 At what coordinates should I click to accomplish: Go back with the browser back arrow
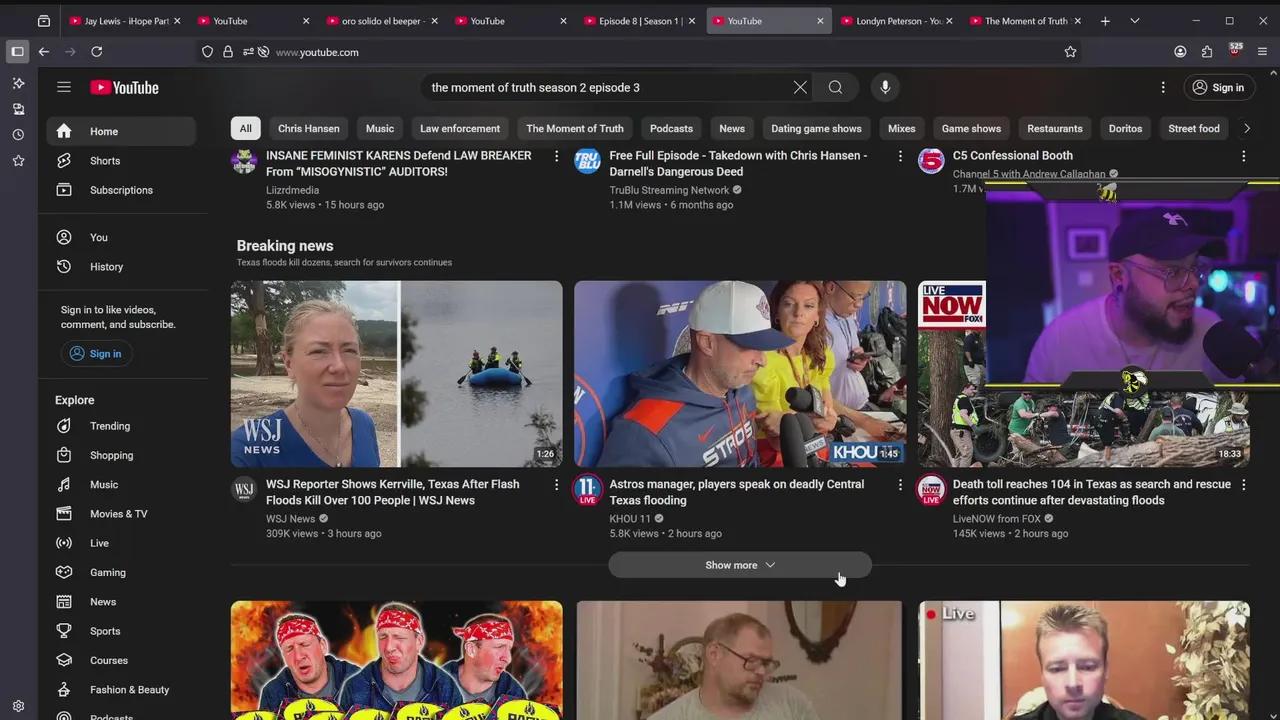click(44, 52)
